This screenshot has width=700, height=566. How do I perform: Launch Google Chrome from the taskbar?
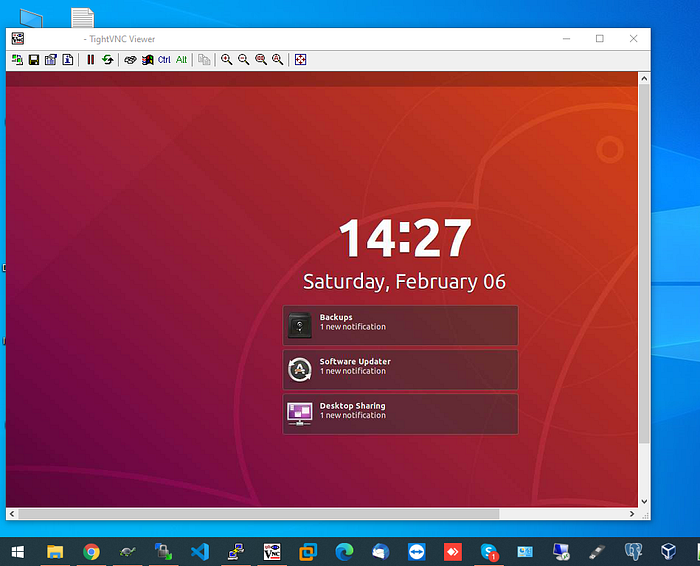pos(92,552)
